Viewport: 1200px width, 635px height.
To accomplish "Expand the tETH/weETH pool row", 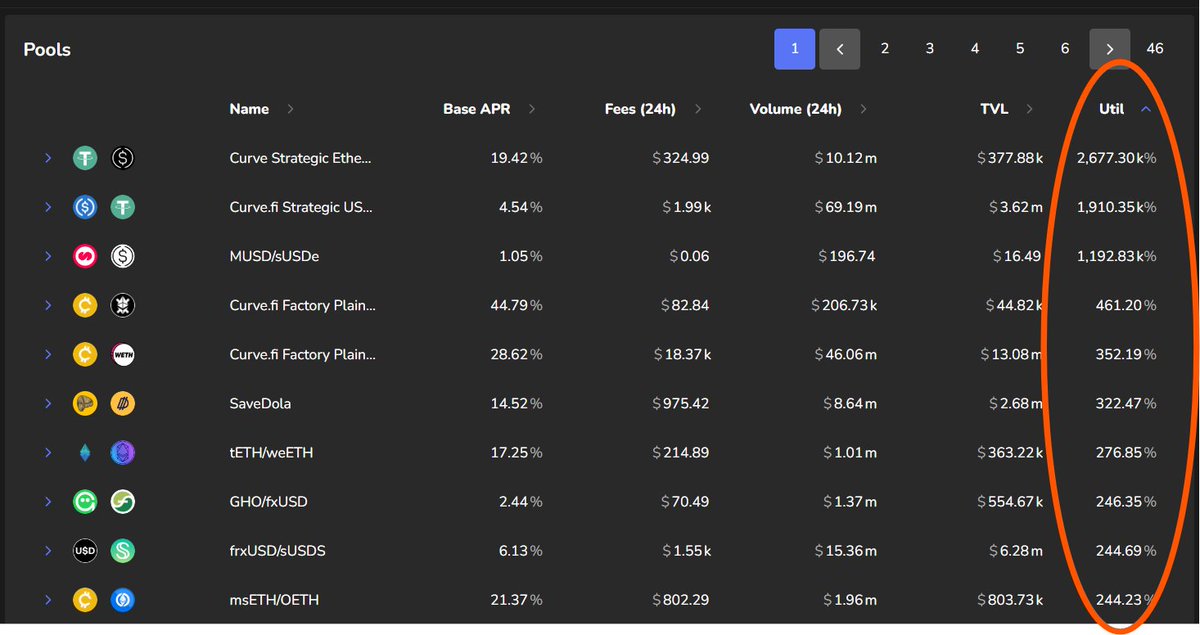I will 47,452.
